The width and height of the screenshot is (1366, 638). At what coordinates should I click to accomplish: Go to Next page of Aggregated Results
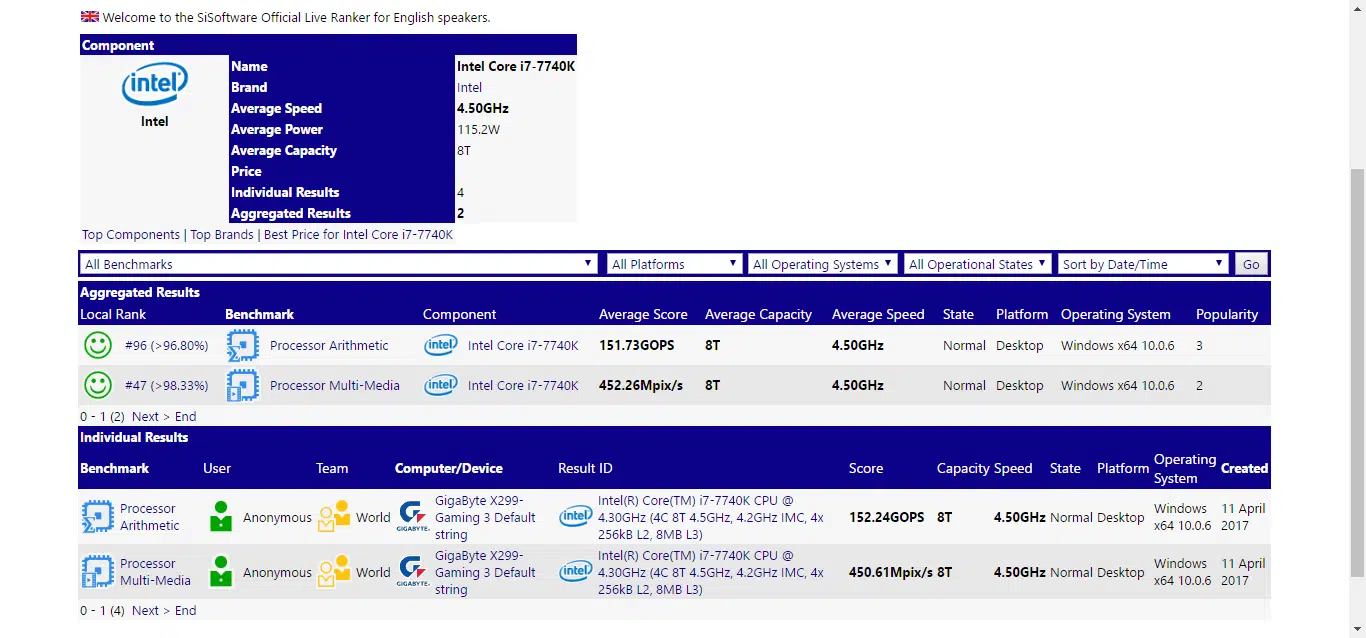tap(145, 416)
